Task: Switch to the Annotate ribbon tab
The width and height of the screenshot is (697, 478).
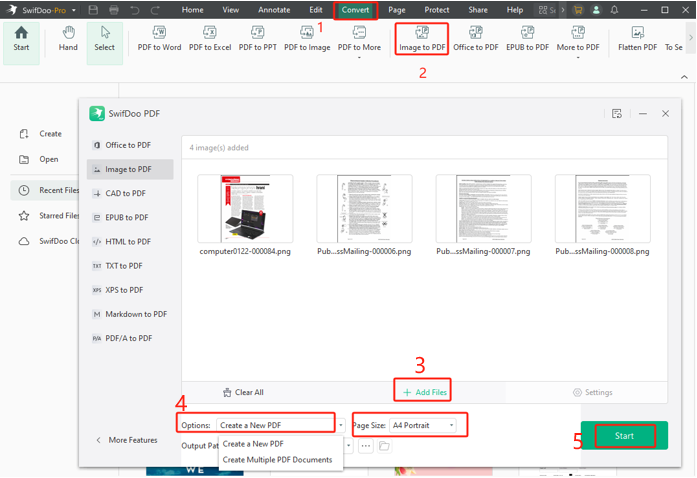Action: (x=274, y=10)
